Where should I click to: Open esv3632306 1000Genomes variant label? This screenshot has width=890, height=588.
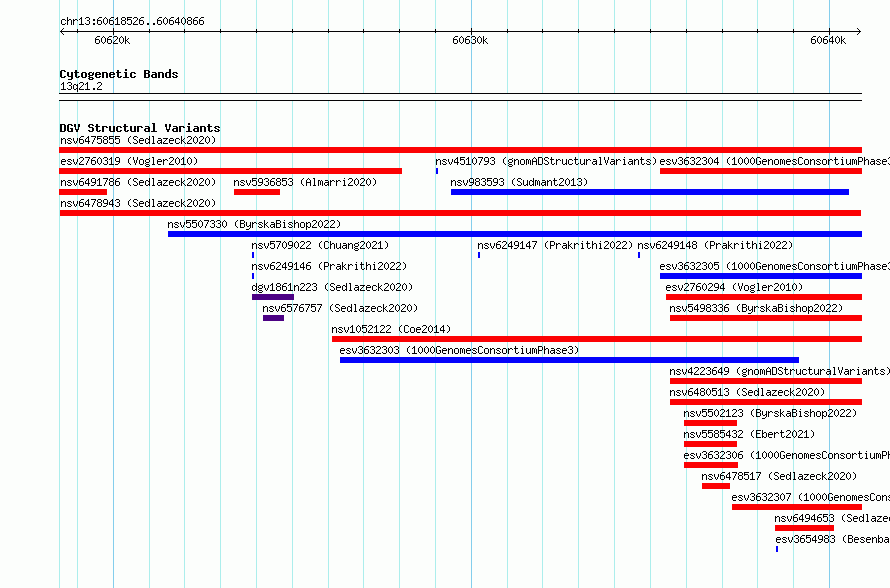click(786, 455)
